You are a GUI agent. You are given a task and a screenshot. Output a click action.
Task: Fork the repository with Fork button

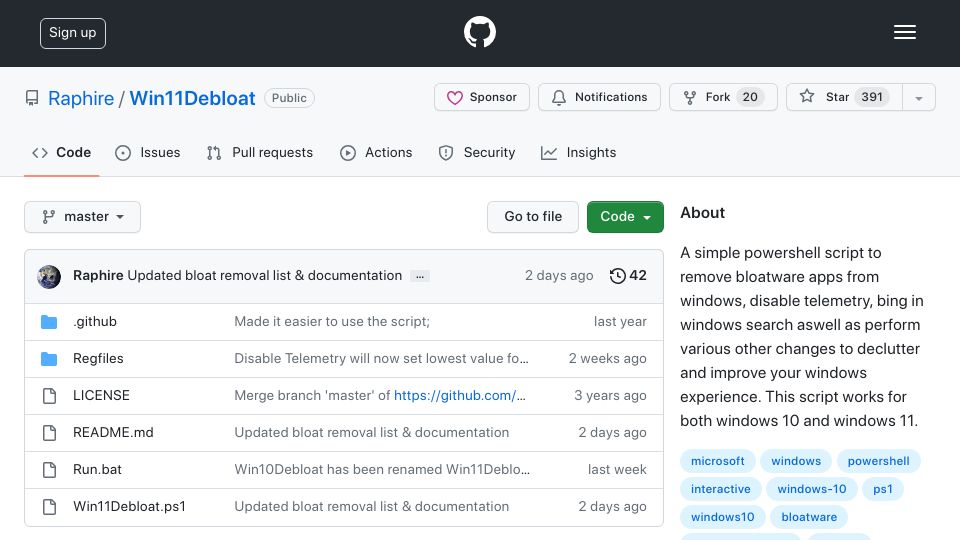(x=723, y=97)
